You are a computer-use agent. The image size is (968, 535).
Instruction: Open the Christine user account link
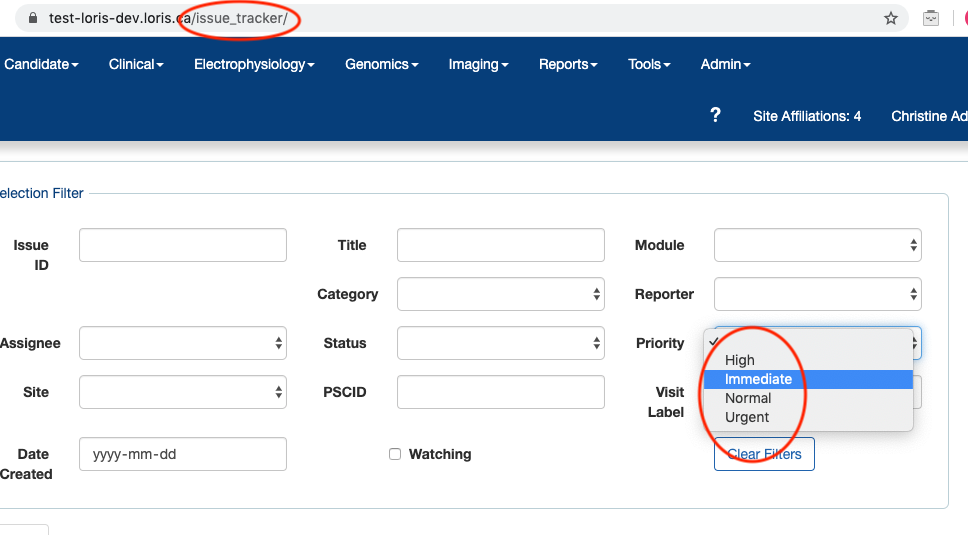(929, 116)
